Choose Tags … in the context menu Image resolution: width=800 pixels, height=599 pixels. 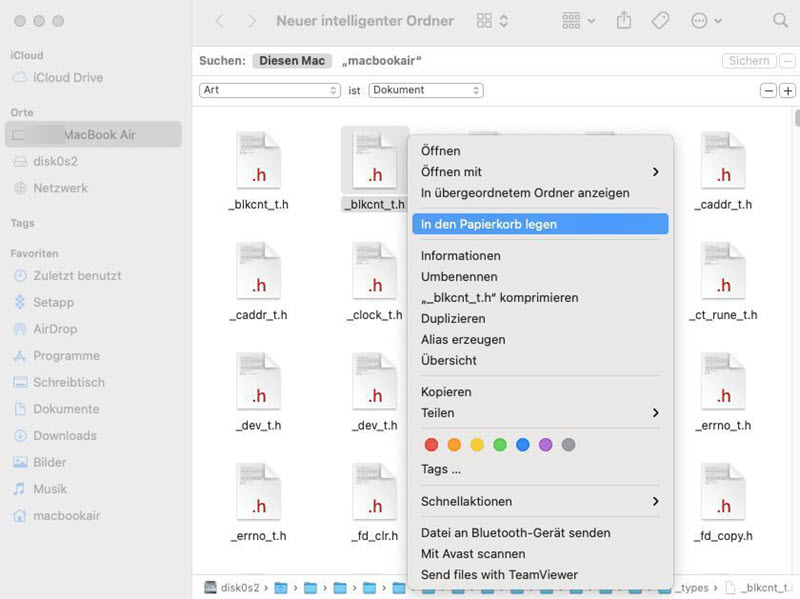point(540,469)
